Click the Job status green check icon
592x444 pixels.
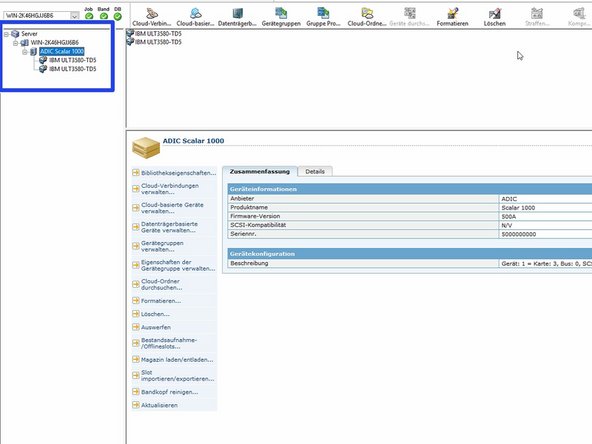tap(89, 16)
